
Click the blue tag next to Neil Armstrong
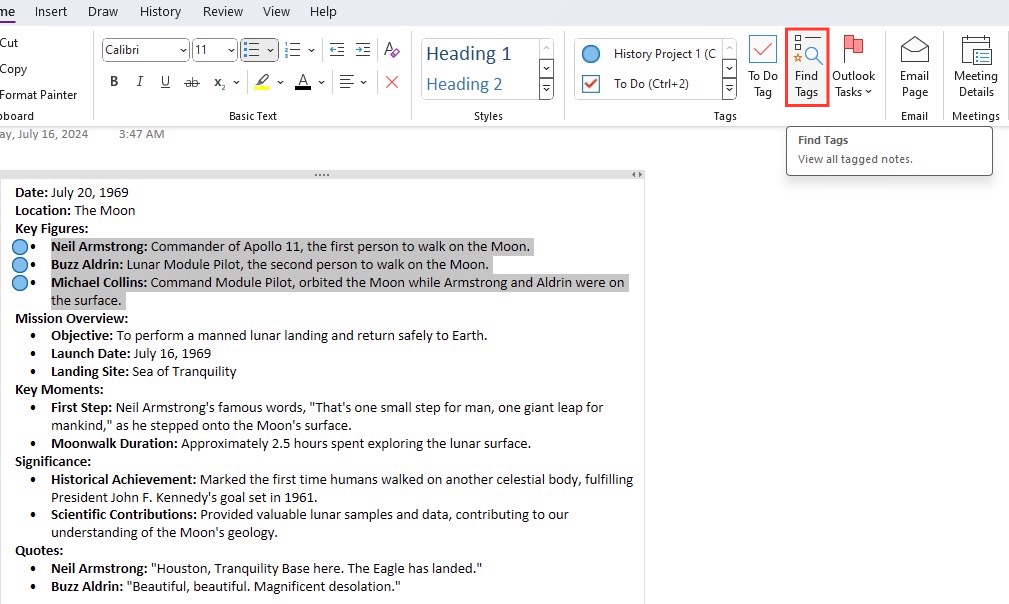click(20, 246)
